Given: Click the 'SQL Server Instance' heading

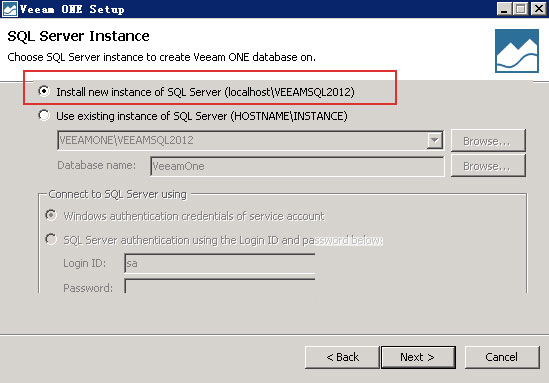Looking at the screenshot, I should coord(78,36).
